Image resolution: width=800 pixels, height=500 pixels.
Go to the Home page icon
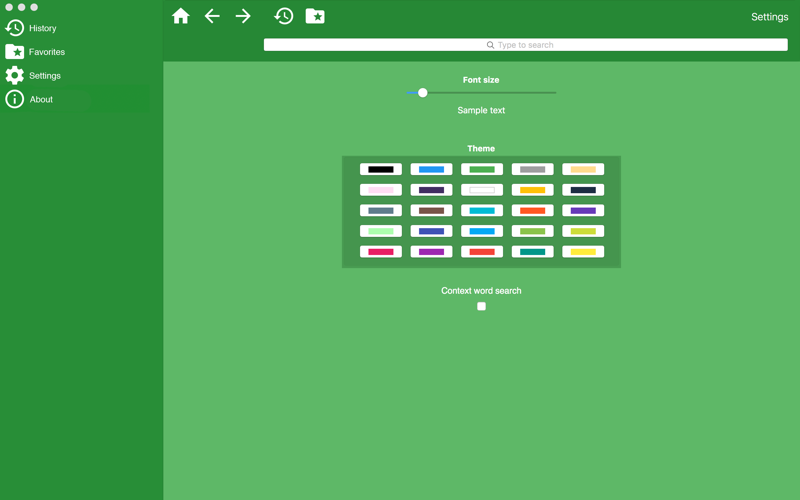pos(181,16)
